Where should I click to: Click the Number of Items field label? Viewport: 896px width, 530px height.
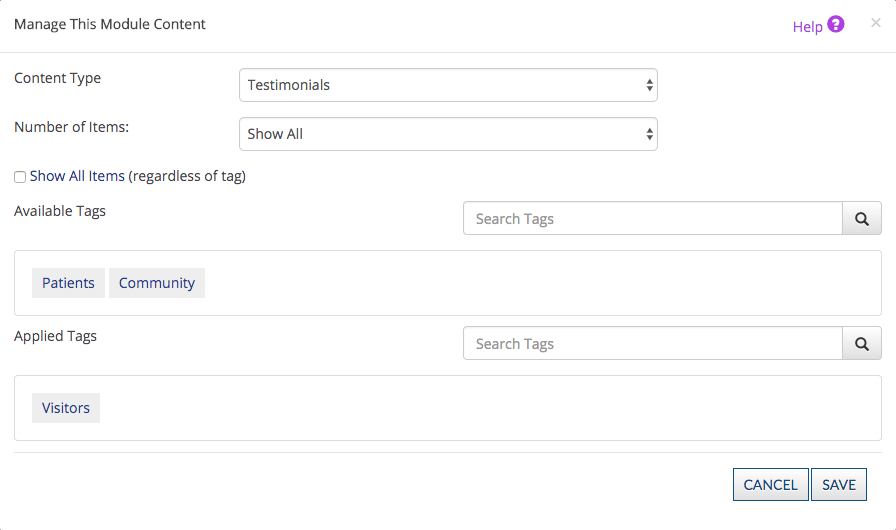tap(71, 127)
